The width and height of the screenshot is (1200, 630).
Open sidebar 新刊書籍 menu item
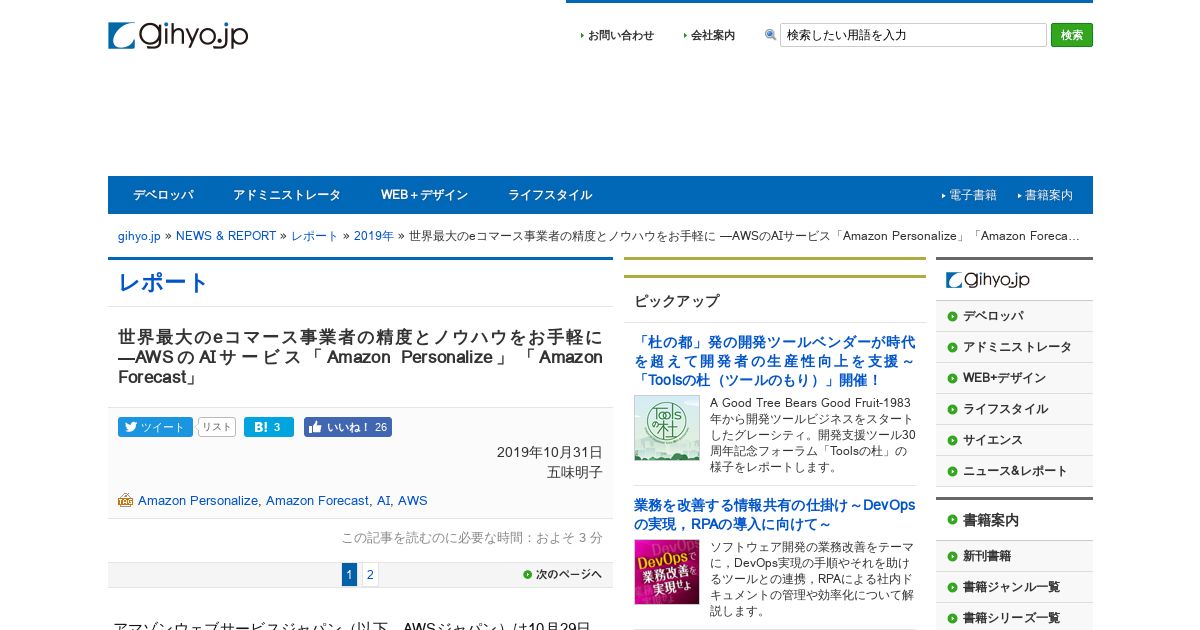[x=1014, y=556]
